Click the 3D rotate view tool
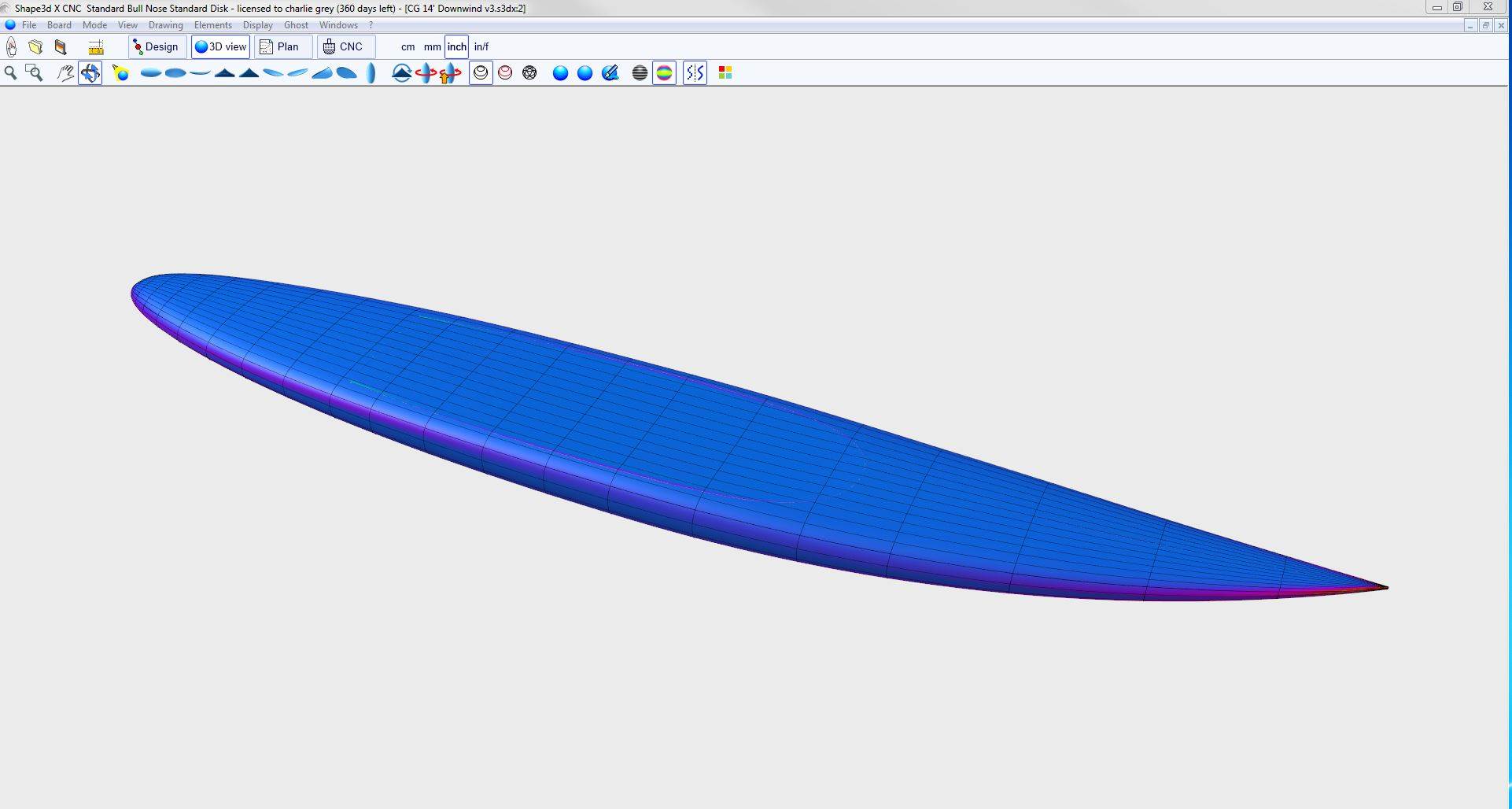Viewport: 1512px width, 809px height. click(x=90, y=73)
